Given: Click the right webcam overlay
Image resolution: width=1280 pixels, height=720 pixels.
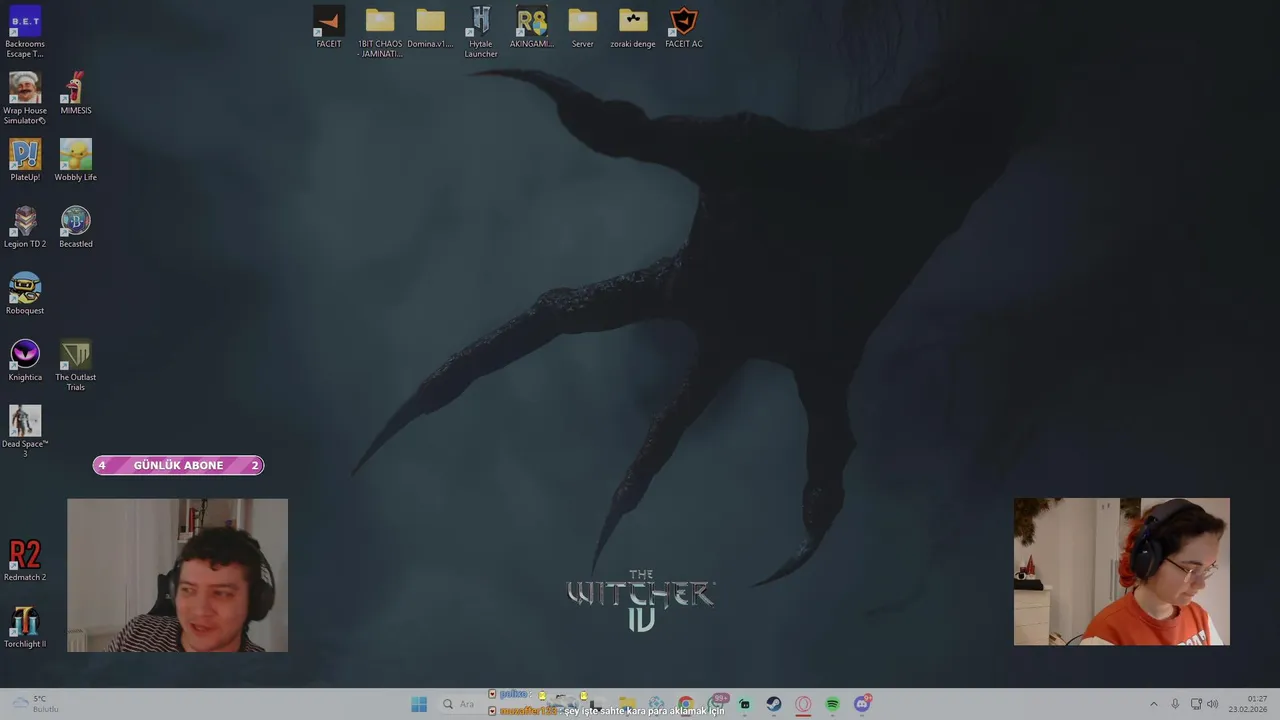Looking at the screenshot, I should [x=1122, y=572].
